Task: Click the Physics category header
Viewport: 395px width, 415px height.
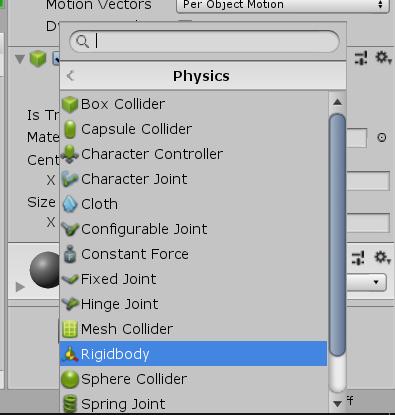Action: [203, 76]
